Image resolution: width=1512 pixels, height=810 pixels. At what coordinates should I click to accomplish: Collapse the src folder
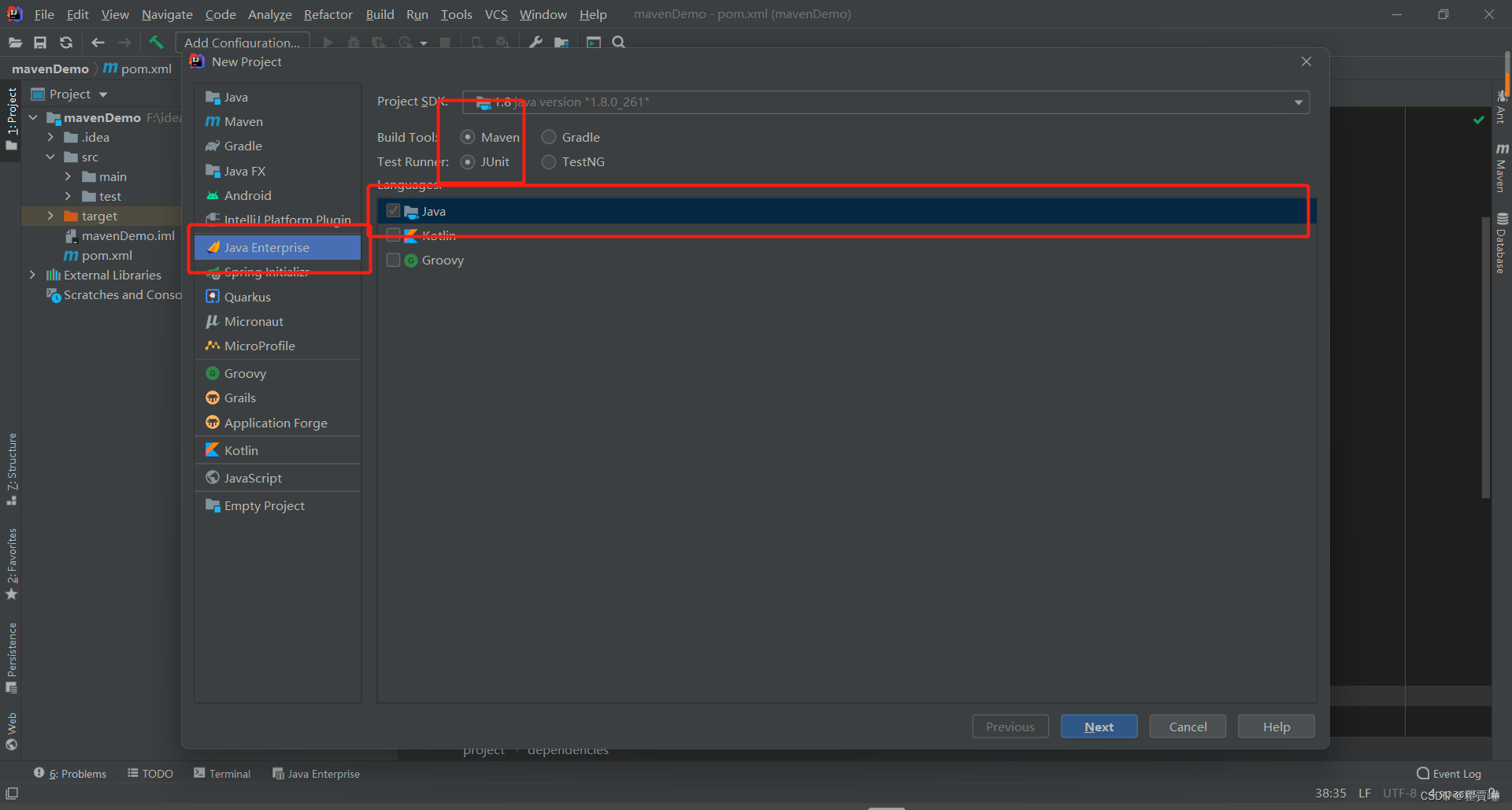point(50,157)
